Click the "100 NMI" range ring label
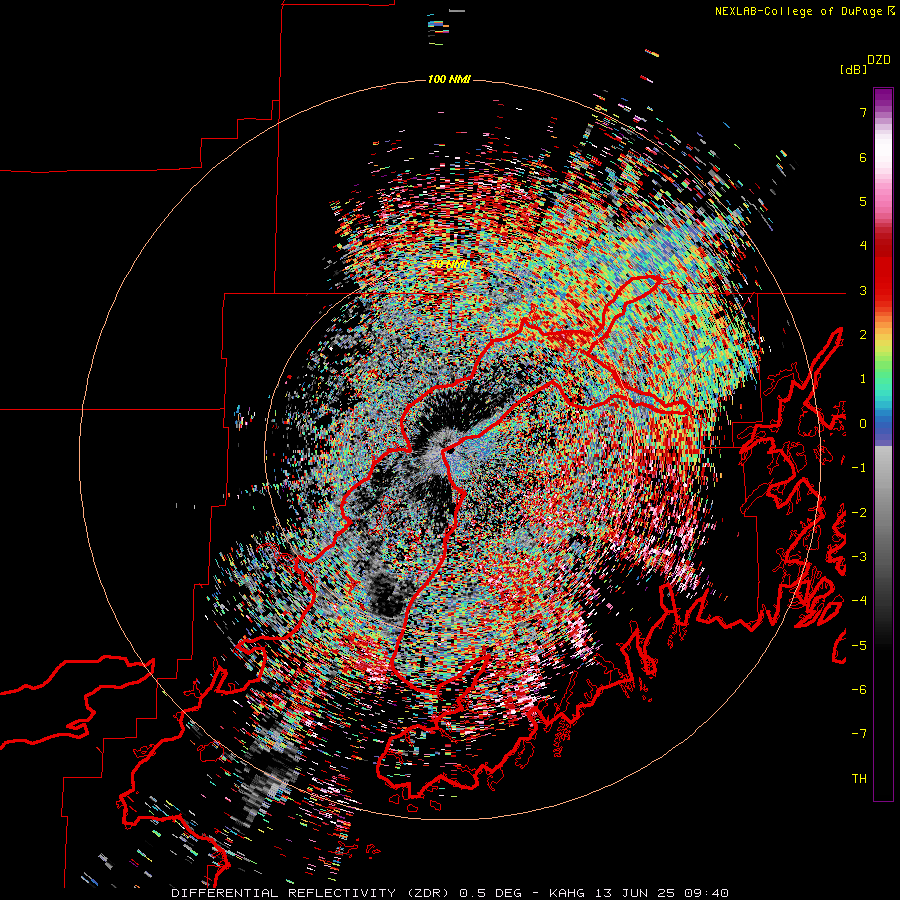The image size is (900, 900). [x=449, y=79]
